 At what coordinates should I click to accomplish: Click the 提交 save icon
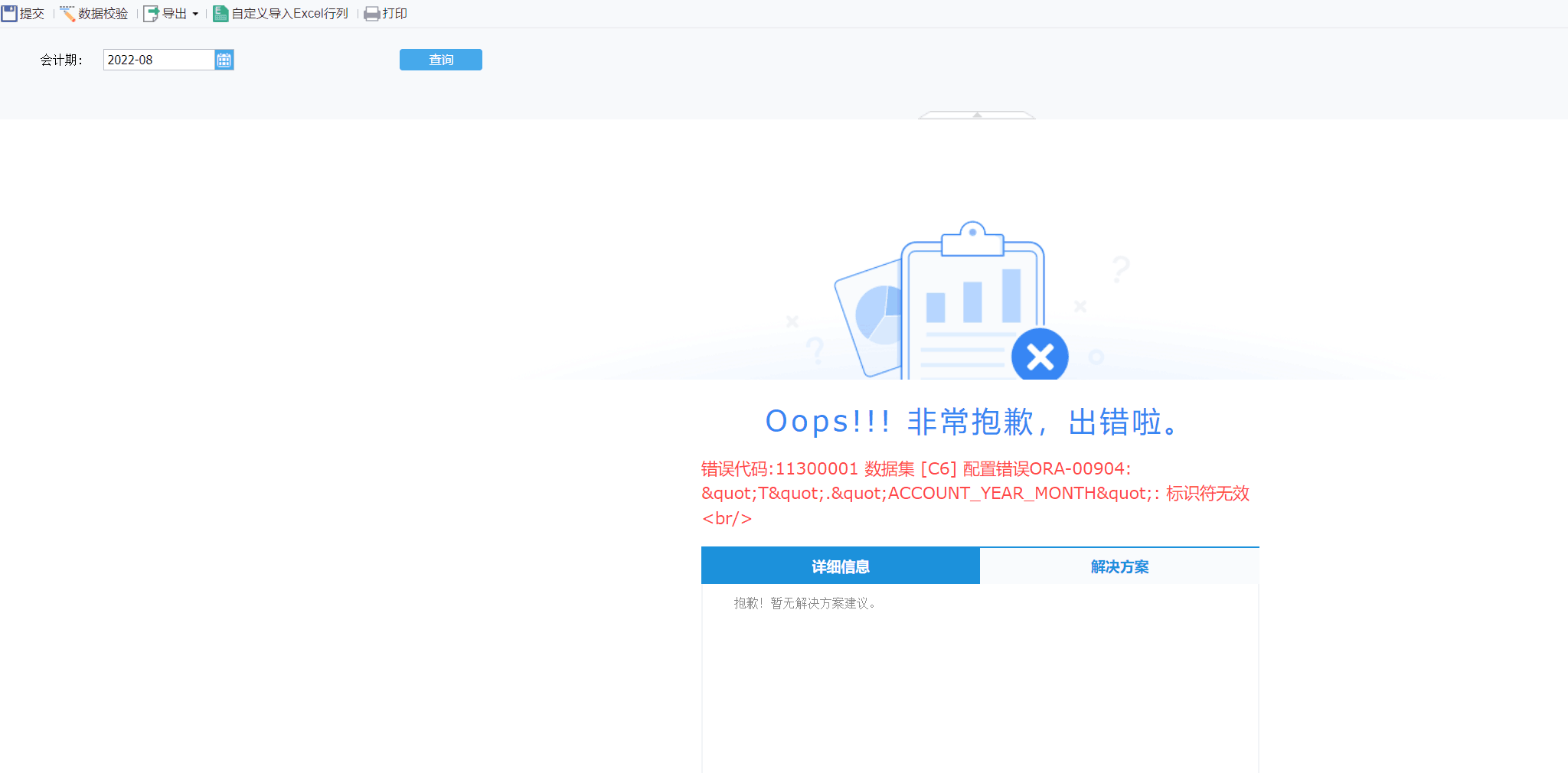pos(9,14)
